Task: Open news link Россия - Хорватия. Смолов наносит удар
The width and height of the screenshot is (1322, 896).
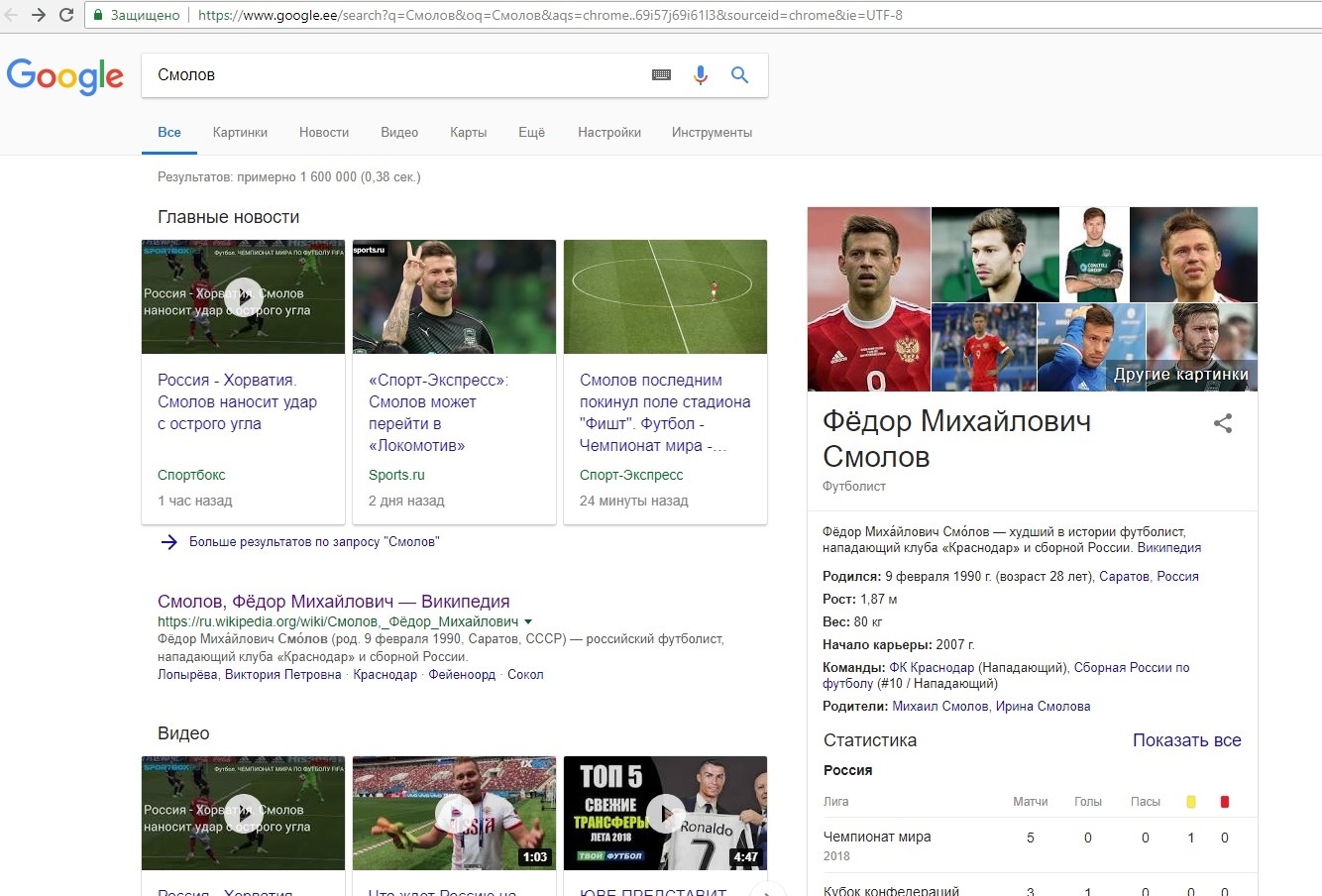Action: tap(238, 401)
